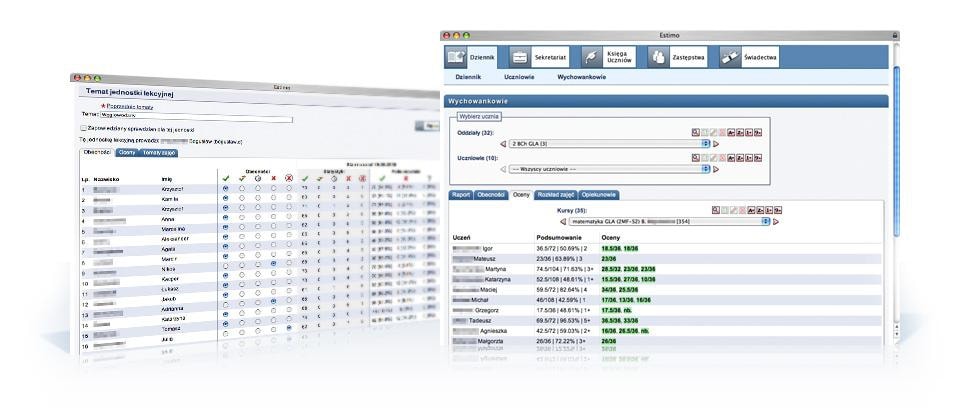Viewport: 980px width, 417px height.
Task: Open the Dziennik submenu item
Action: (x=468, y=78)
